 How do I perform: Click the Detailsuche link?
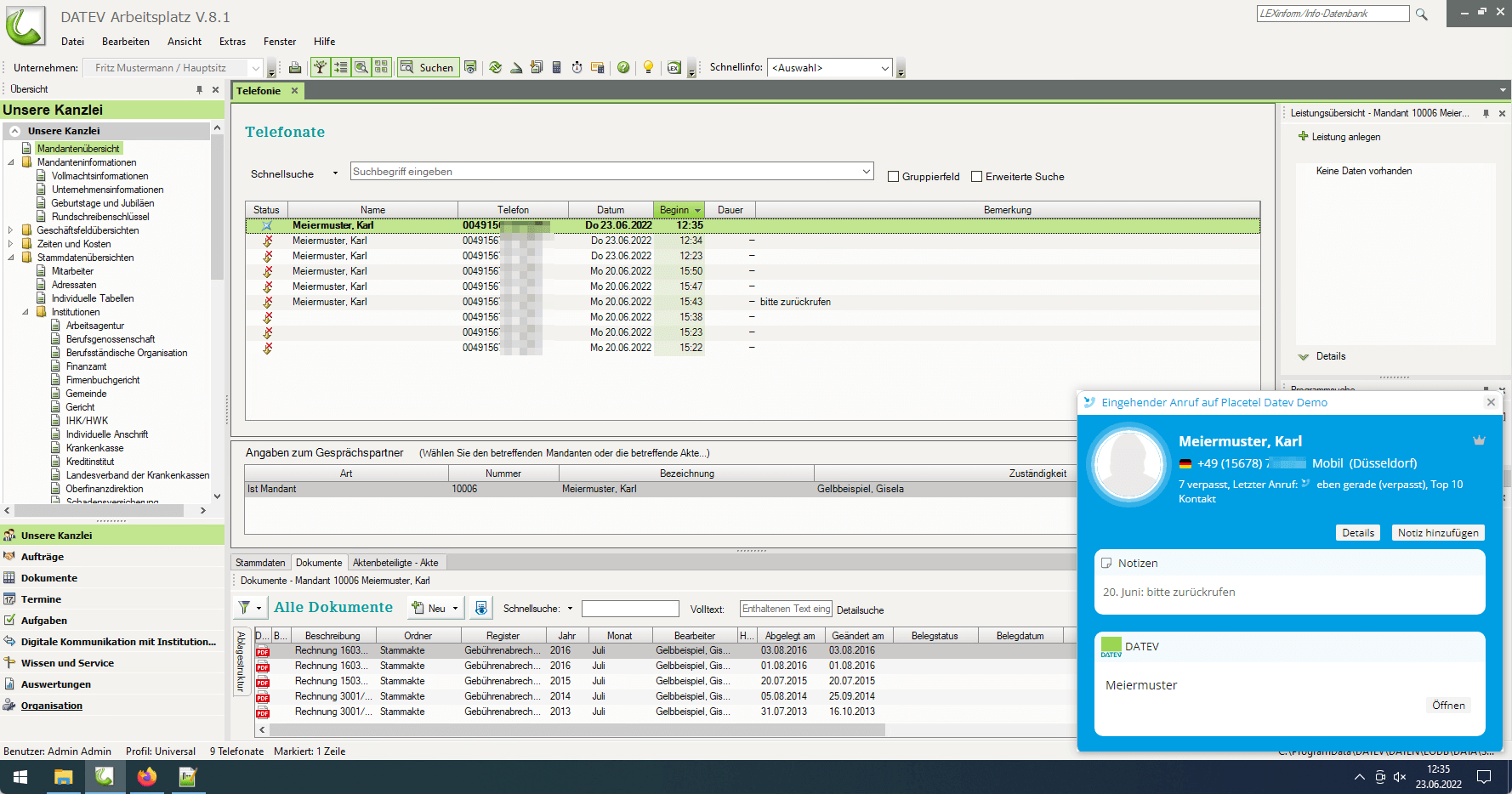tap(860, 610)
